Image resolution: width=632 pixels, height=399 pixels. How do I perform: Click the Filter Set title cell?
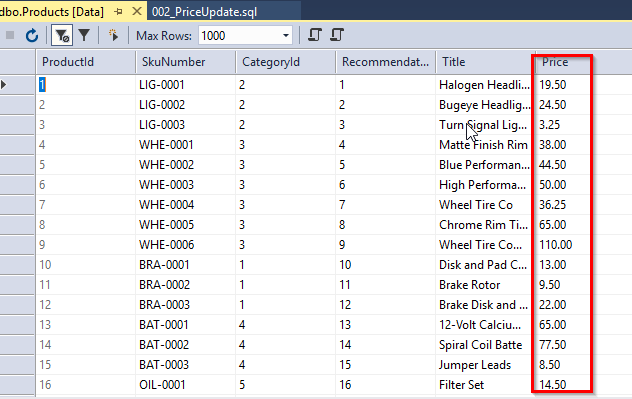click(x=485, y=385)
